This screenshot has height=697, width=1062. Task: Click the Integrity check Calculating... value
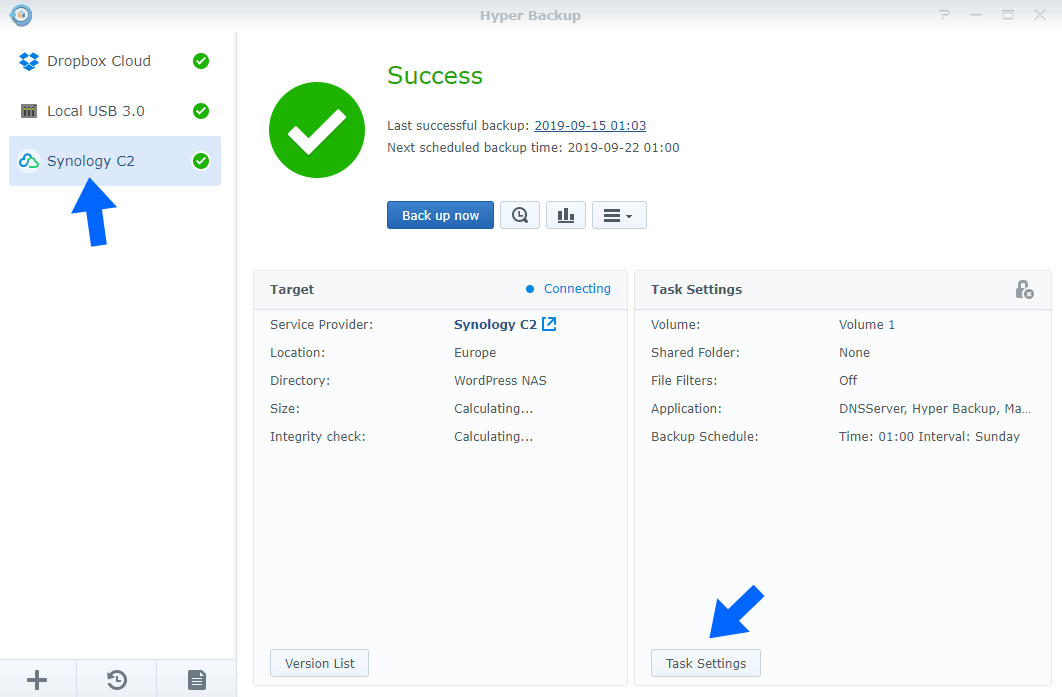493,436
